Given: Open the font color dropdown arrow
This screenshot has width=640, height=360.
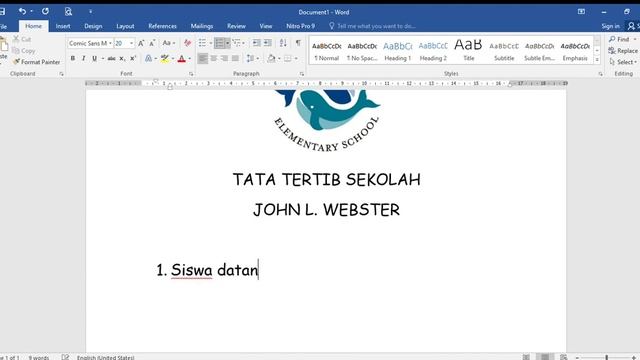Looking at the screenshot, I should [x=189, y=58].
